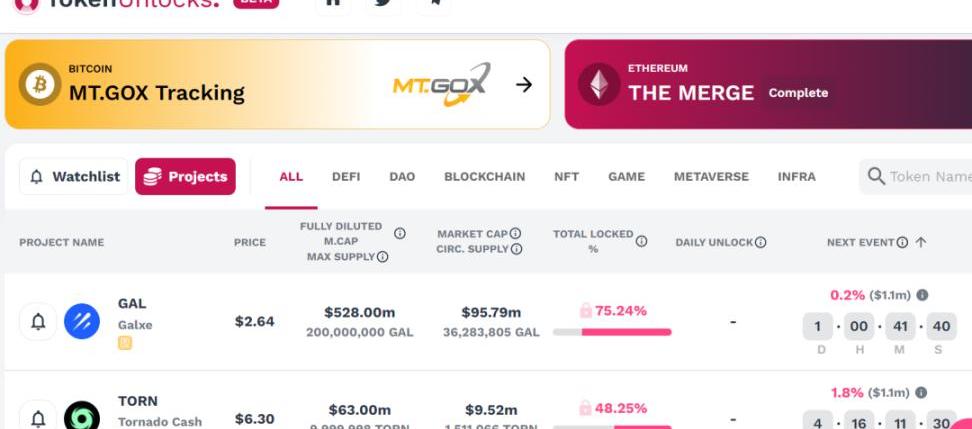Focus the Token Name search field
This screenshot has width=972, height=429.
916,177
